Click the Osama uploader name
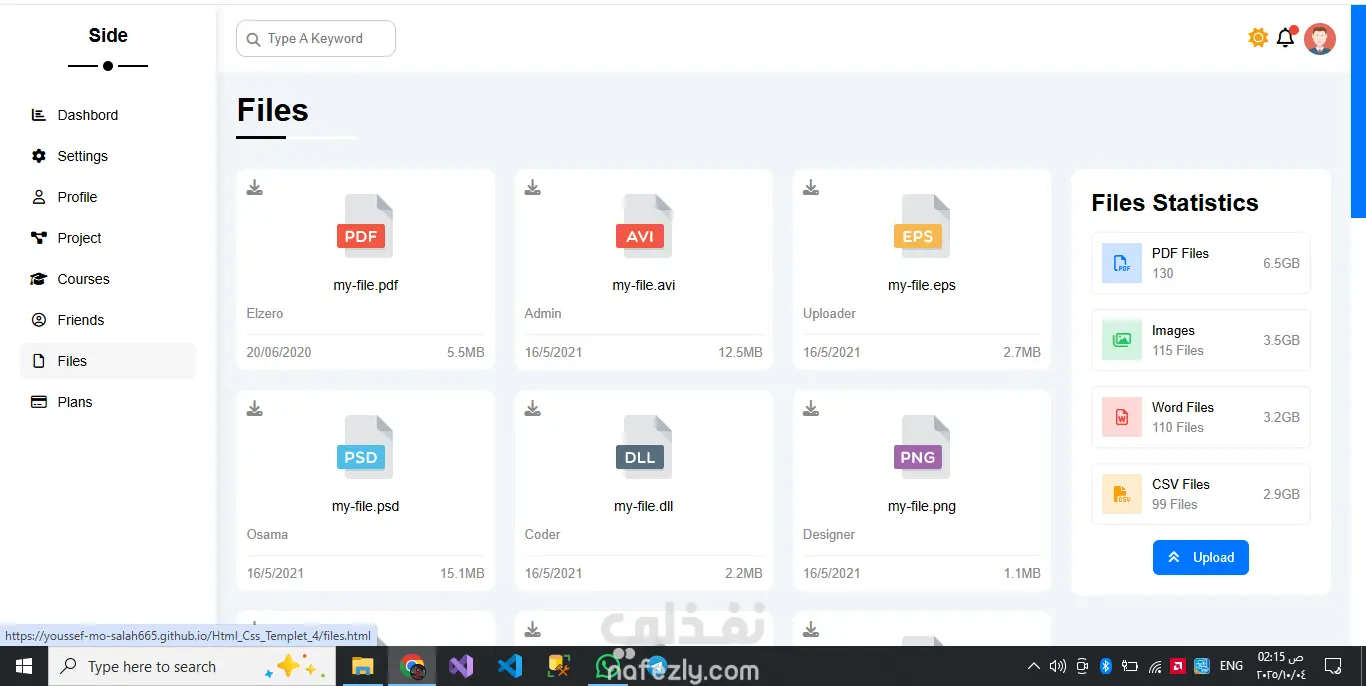The image size is (1366, 686). click(267, 534)
